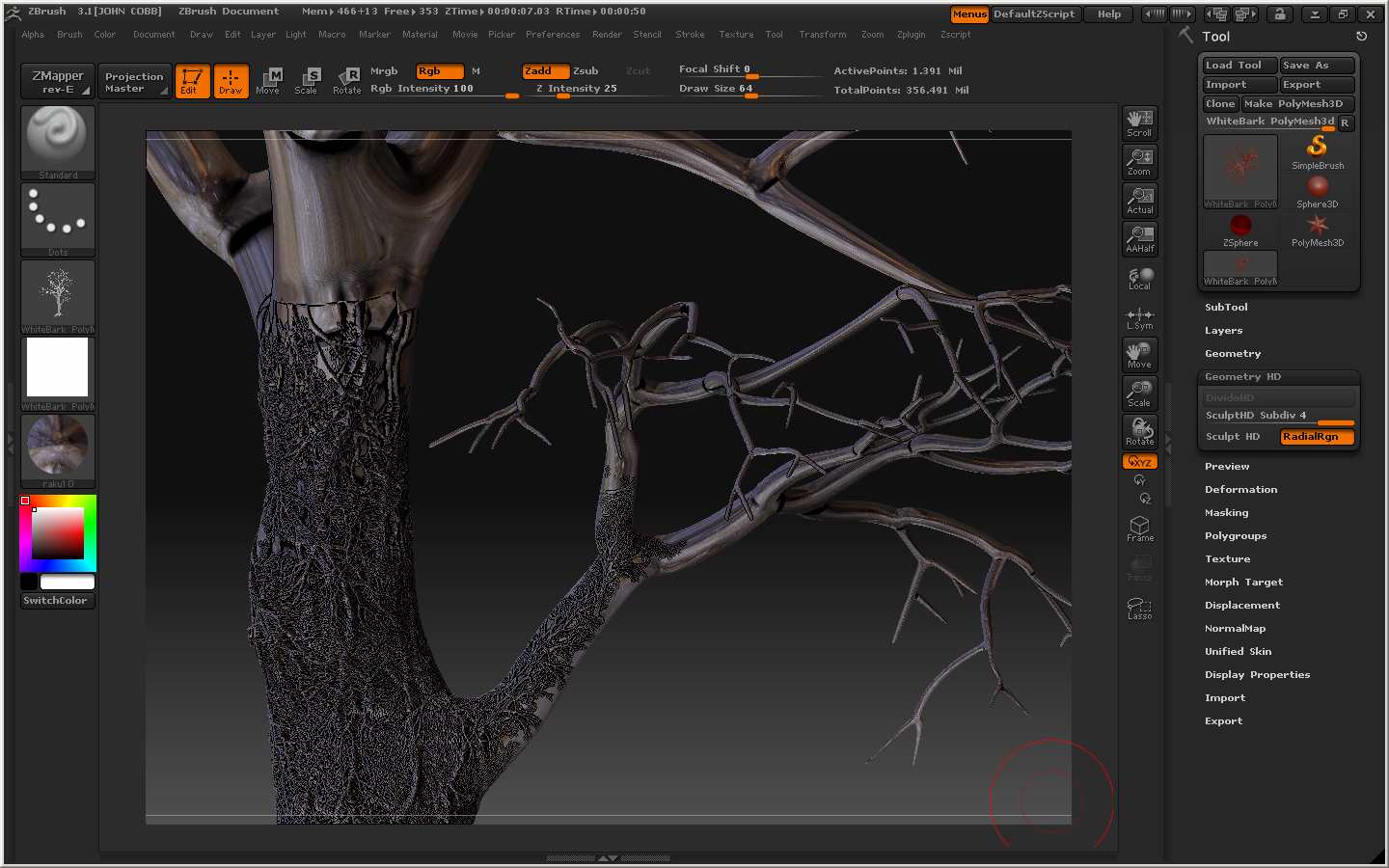The image size is (1389, 868).
Task: Select the PolyMesh3D star tool
Action: [1318, 230]
